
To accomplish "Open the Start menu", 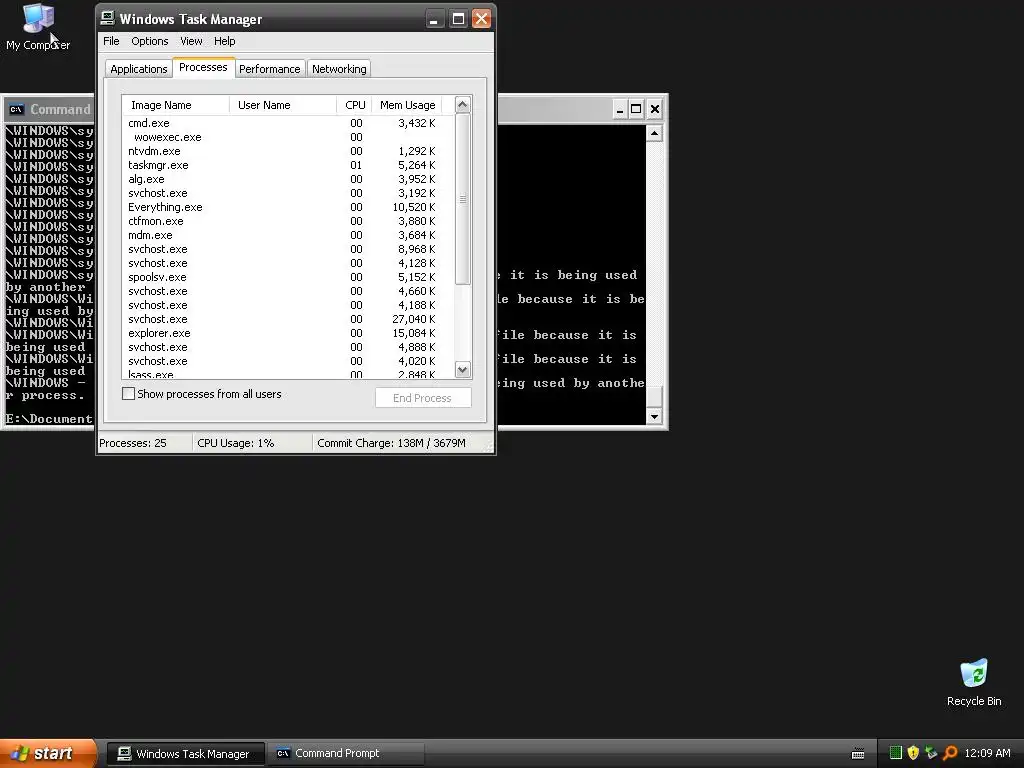I will (x=48, y=753).
